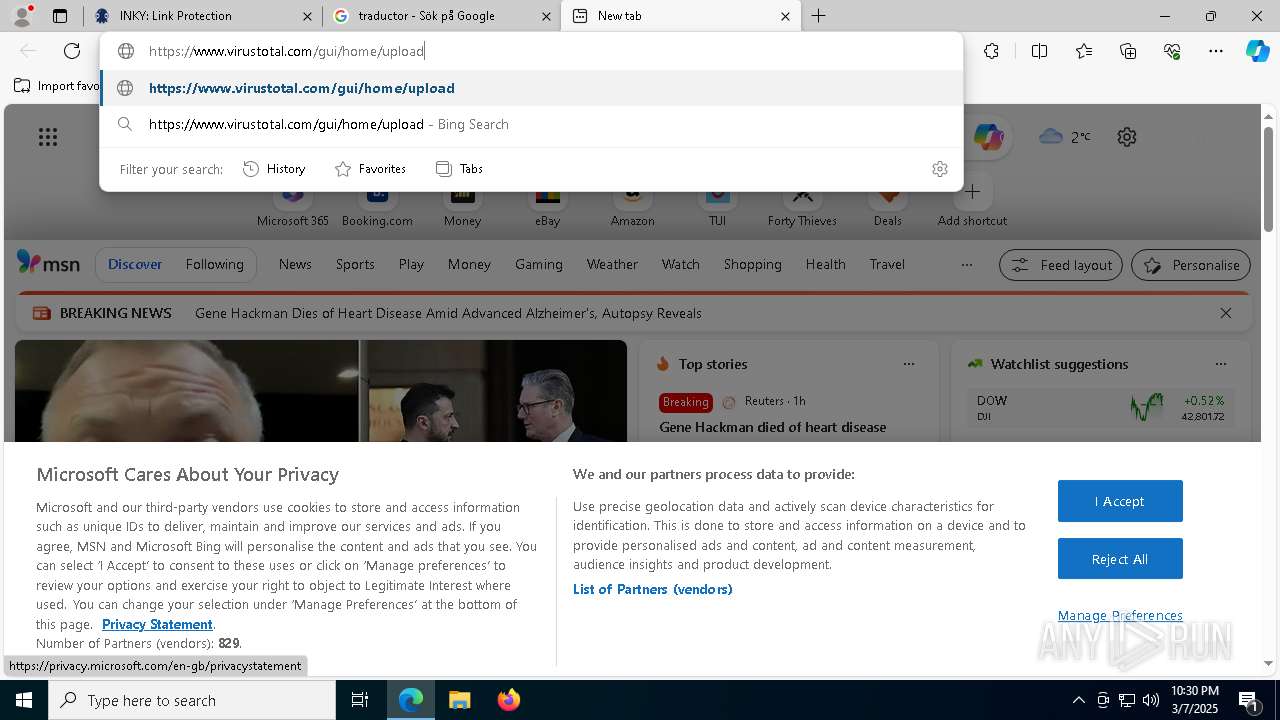This screenshot has height=720, width=1280.
Task: Open a new browser tab with plus button
Action: point(818,16)
